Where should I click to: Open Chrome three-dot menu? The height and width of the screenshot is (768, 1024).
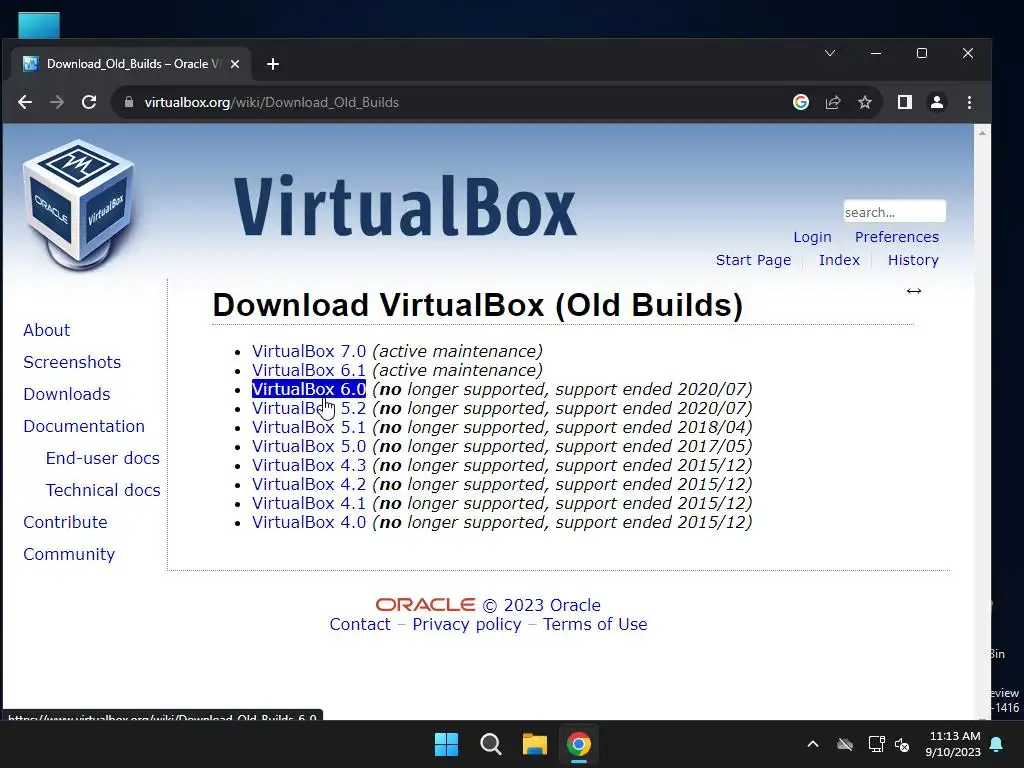pos(969,103)
